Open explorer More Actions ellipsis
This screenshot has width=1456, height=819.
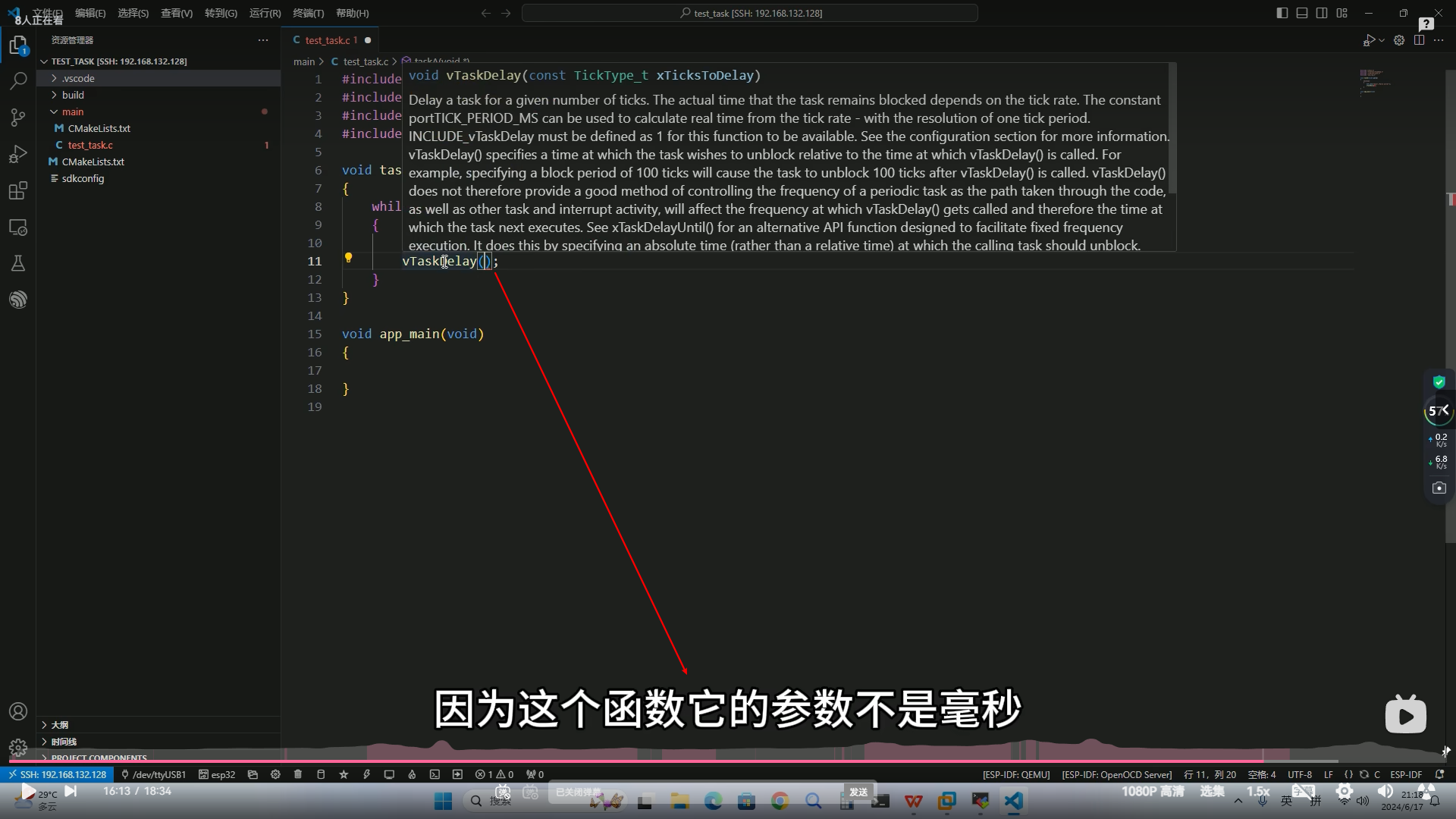point(263,40)
